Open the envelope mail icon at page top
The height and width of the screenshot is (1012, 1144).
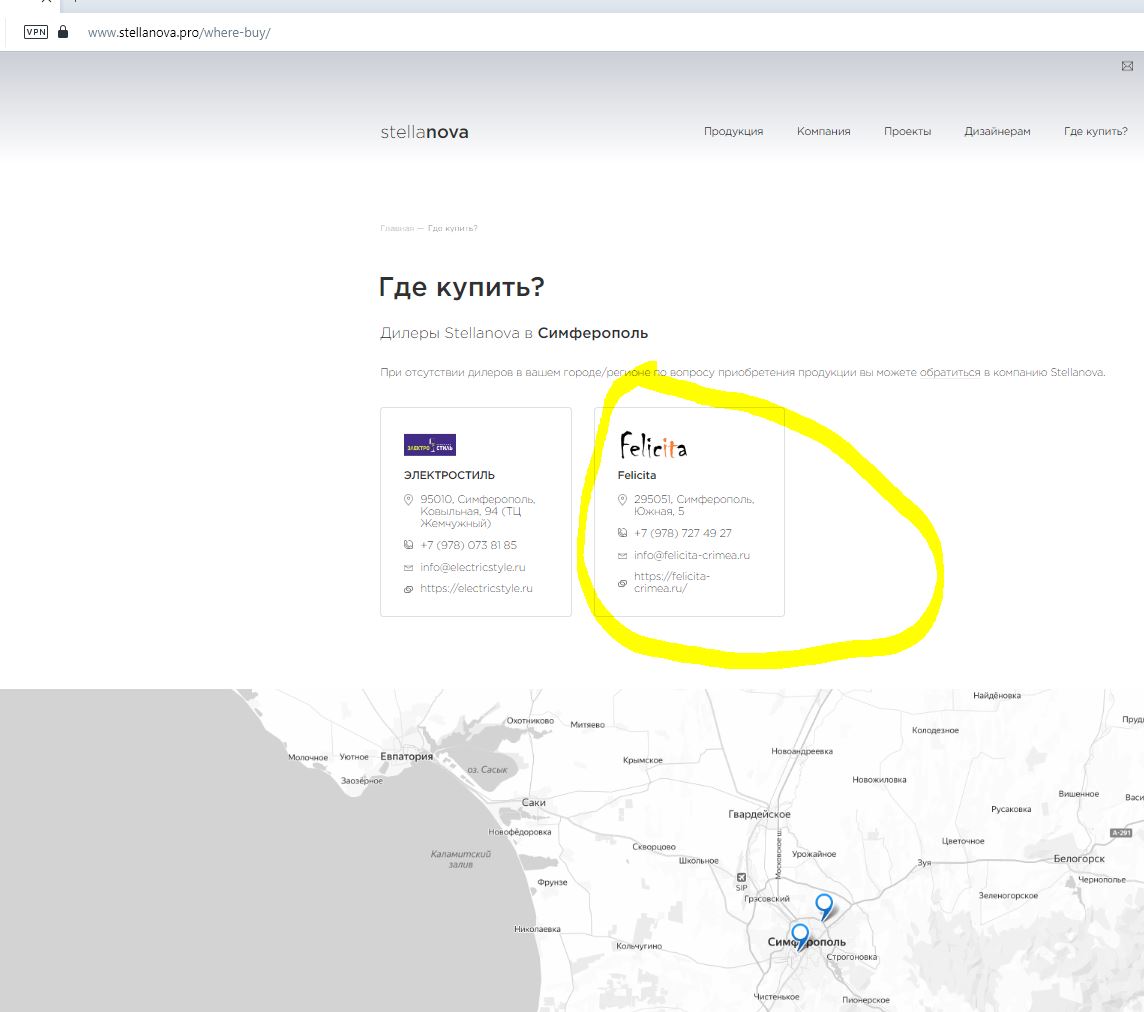[x=1127, y=66]
